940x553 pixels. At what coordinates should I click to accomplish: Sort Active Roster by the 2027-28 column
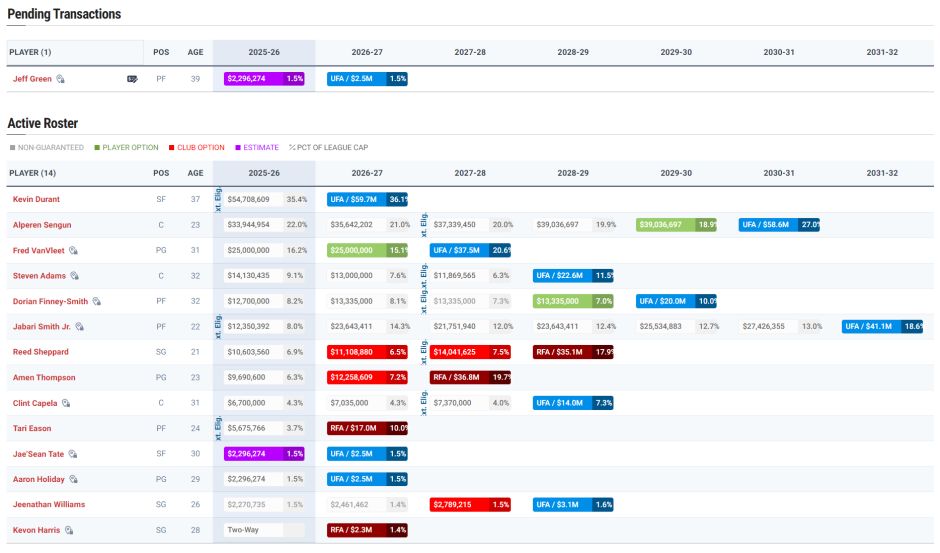(470, 173)
